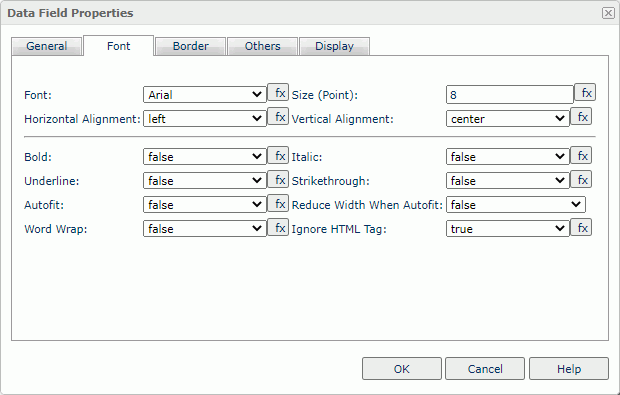
Task: Open formula editor for Bold
Action: [x=278, y=155]
